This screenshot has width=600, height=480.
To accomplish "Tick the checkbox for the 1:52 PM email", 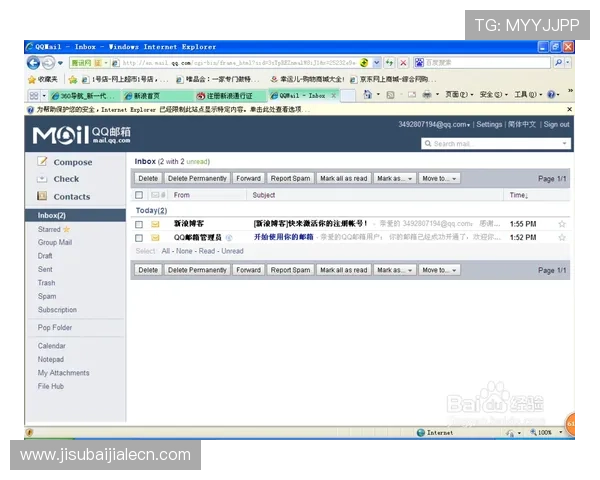I will [139, 238].
